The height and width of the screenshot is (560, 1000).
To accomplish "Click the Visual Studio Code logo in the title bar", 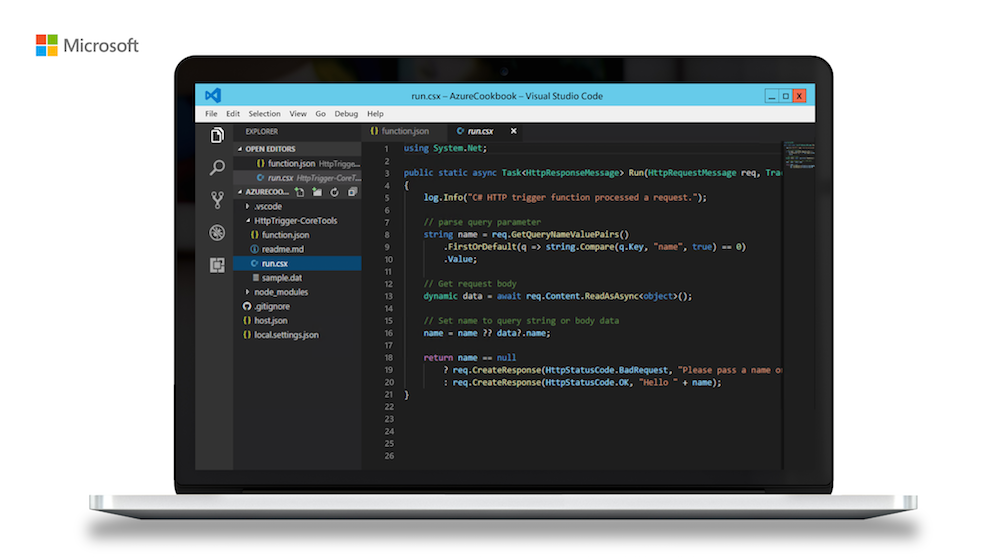I will click(x=213, y=96).
